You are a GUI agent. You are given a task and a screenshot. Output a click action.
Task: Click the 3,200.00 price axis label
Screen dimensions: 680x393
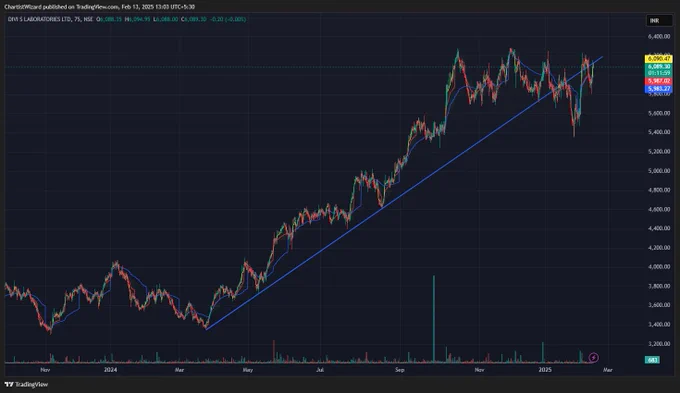pyautogui.click(x=659, y=344)
